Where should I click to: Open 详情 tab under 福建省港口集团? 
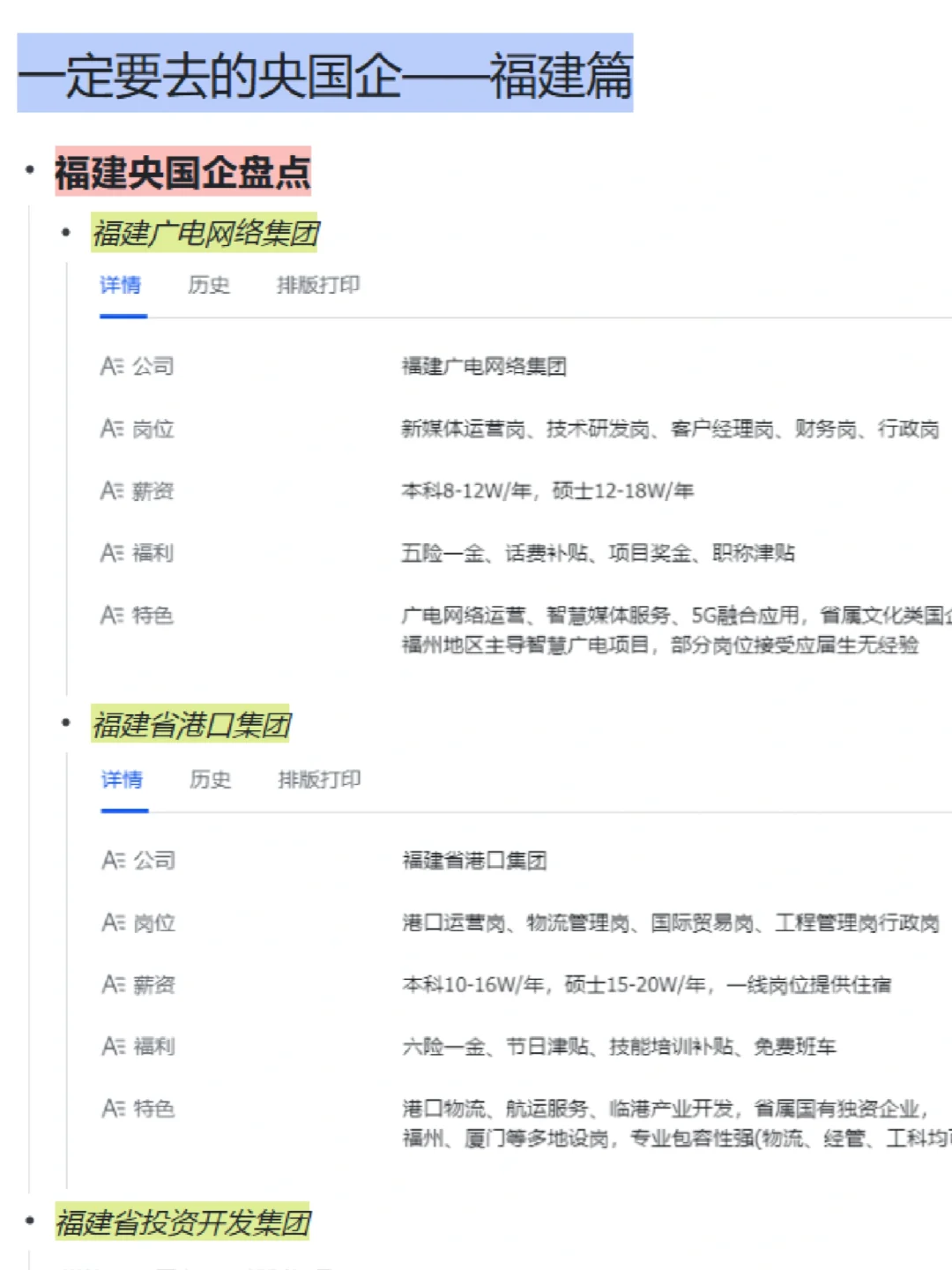[122, 780]
